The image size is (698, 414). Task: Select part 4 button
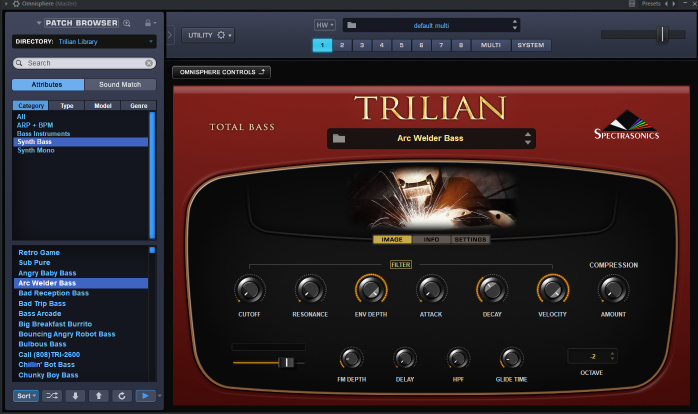pos(381,45)
